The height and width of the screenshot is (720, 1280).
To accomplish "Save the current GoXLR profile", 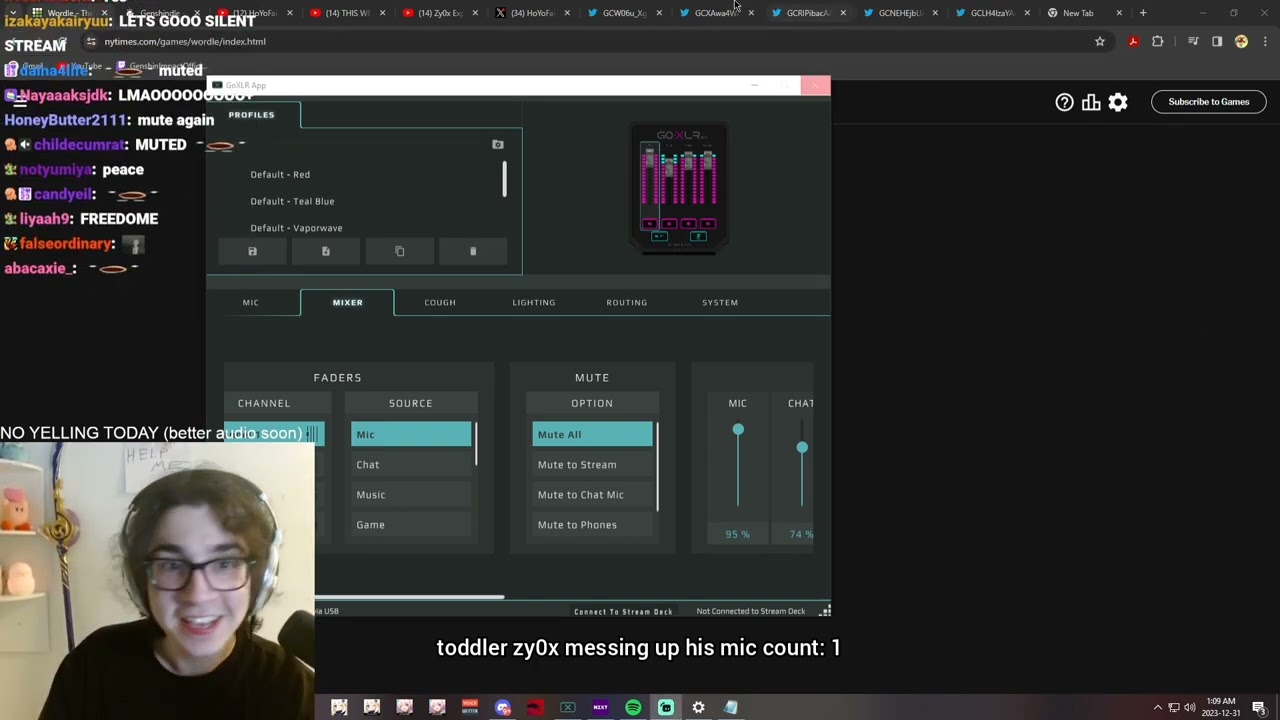I will [x=252, y=251].
